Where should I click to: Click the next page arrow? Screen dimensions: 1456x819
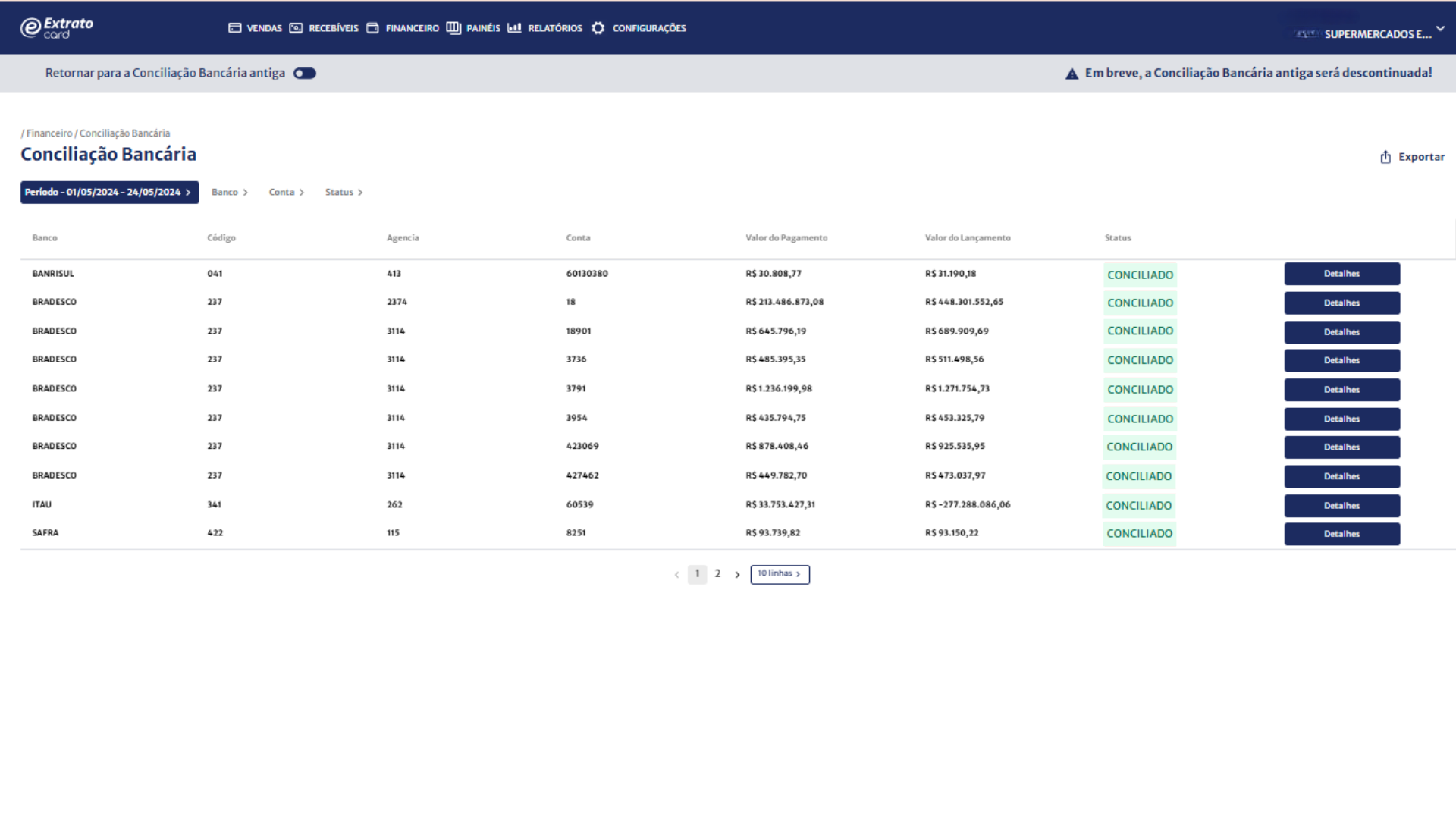(737, 575)
